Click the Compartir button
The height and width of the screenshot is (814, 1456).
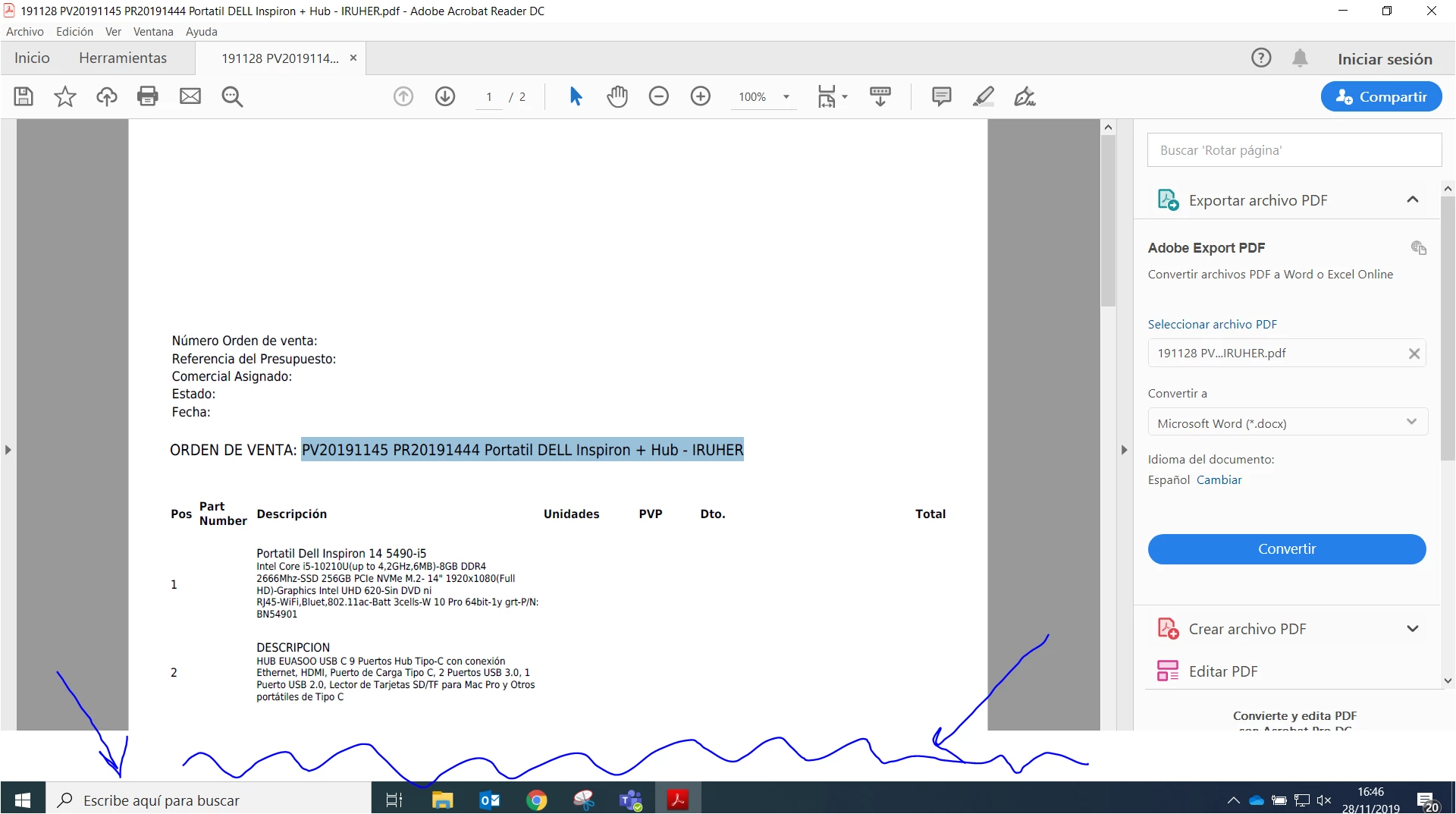pyautogui.click(x=1381, y=96)
